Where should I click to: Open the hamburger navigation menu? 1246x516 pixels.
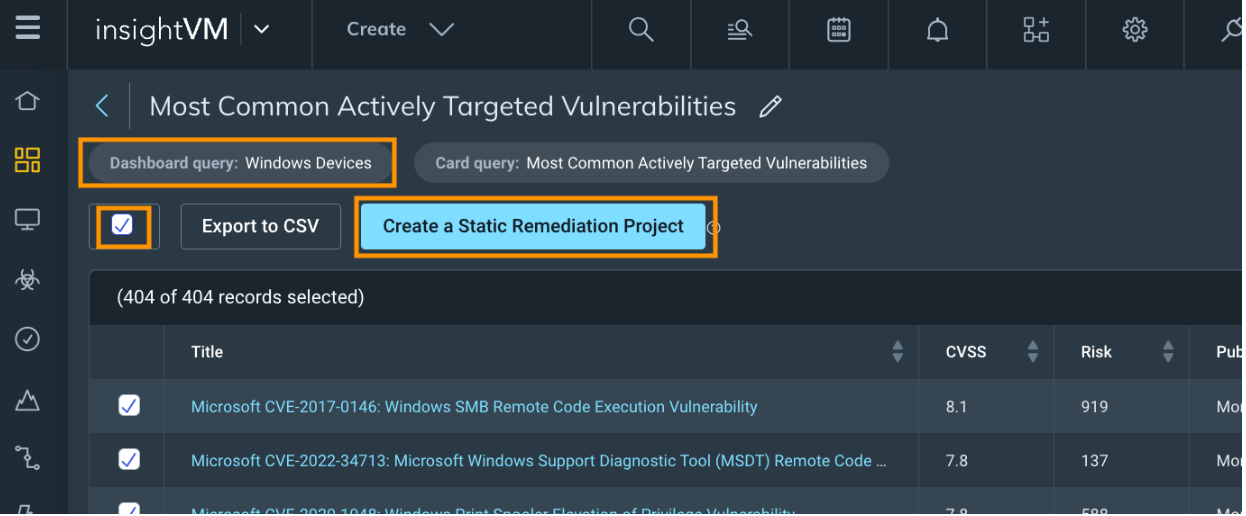[28, 28]
